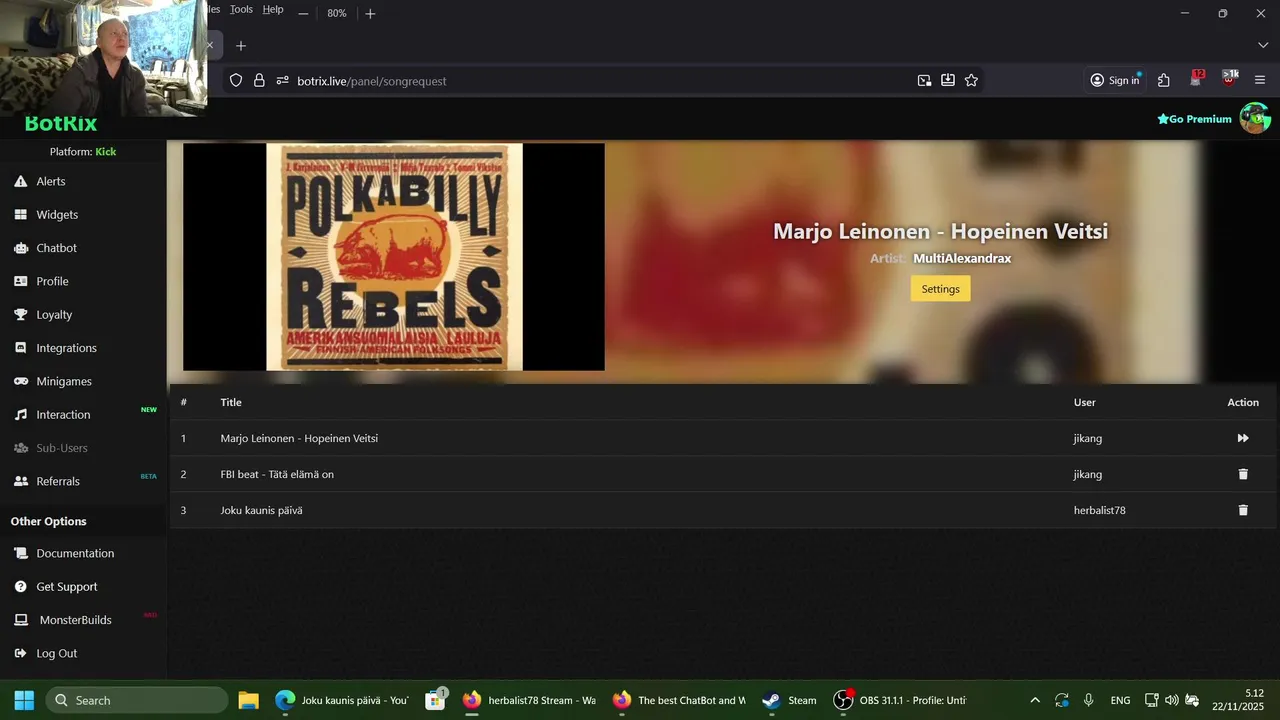Switch to herbalist78 Stream Firefox window
Screen dimensions: 1280x720
pos(530,700)
